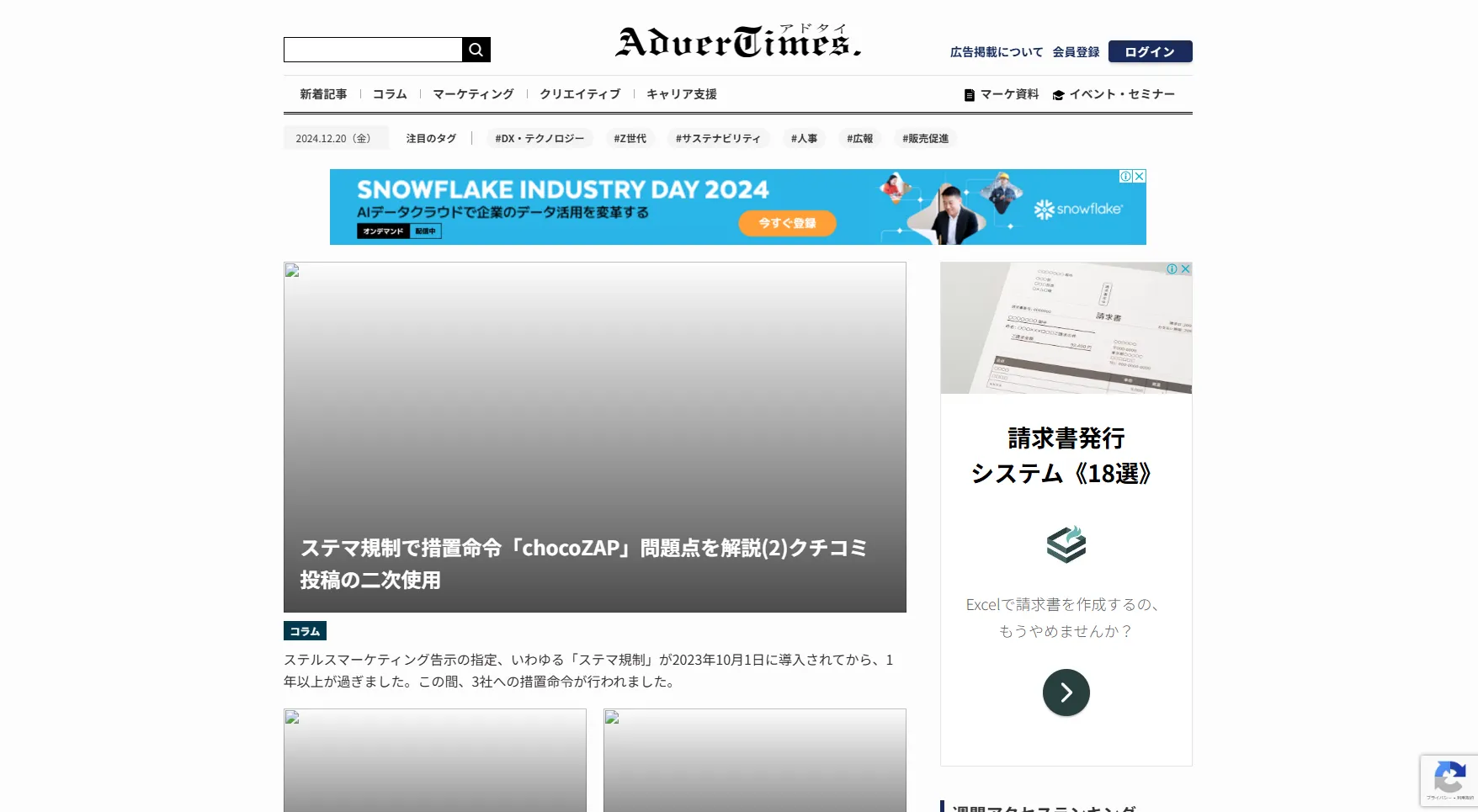Select the #サステナビリティ tag

coord(718,138)
